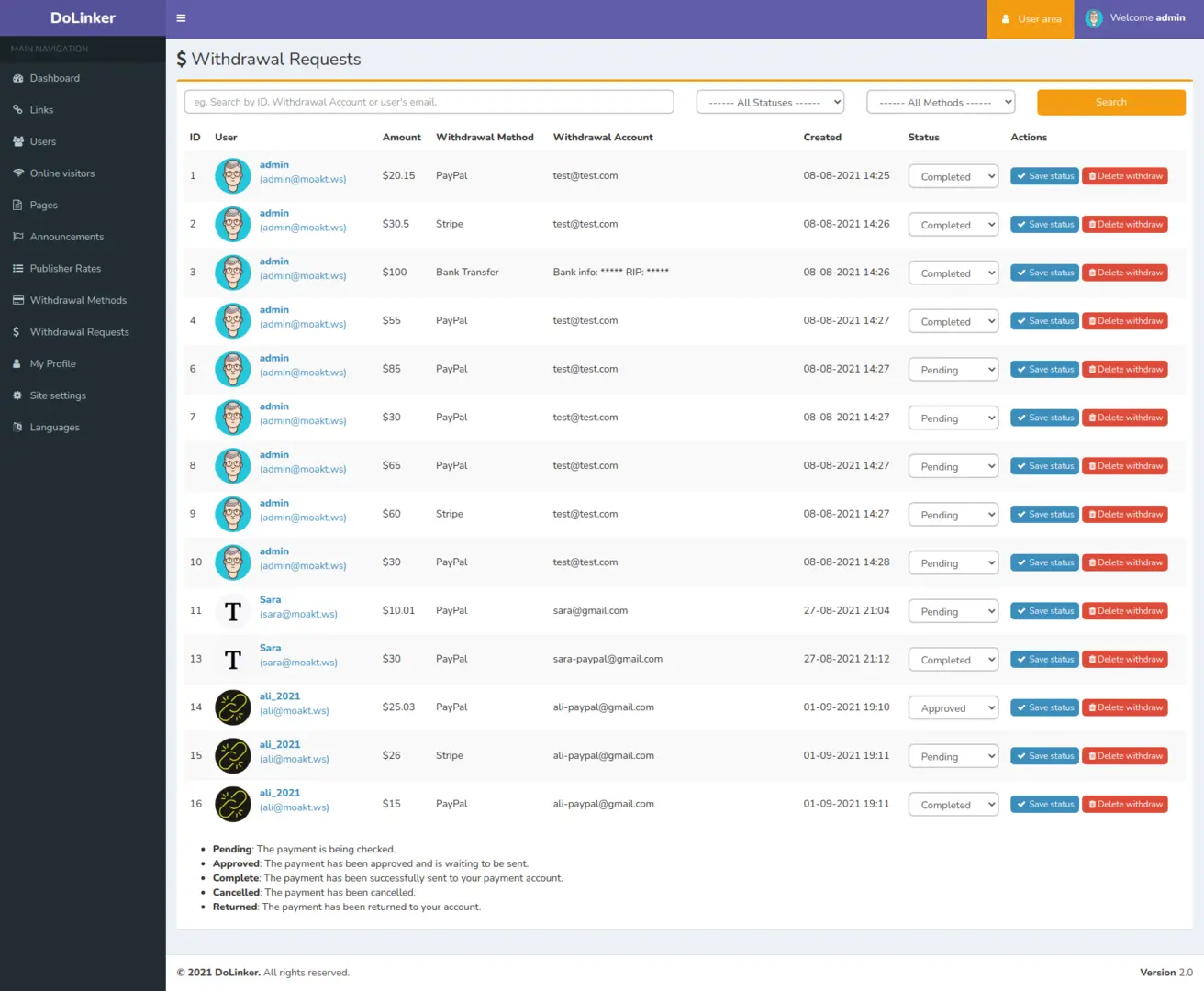Click the sara-paypal@gmail.com account cell
This screenshot has width=1204, height=991.
(x=608, y=659)
